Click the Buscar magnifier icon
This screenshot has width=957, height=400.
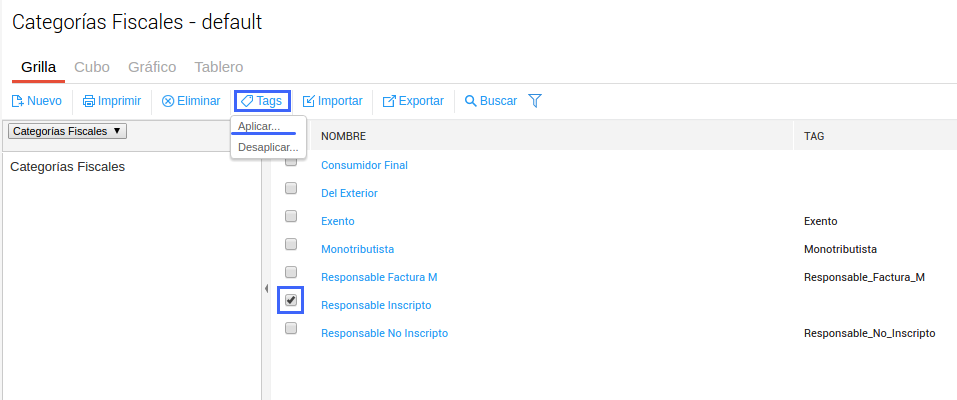tap(471, 101)
